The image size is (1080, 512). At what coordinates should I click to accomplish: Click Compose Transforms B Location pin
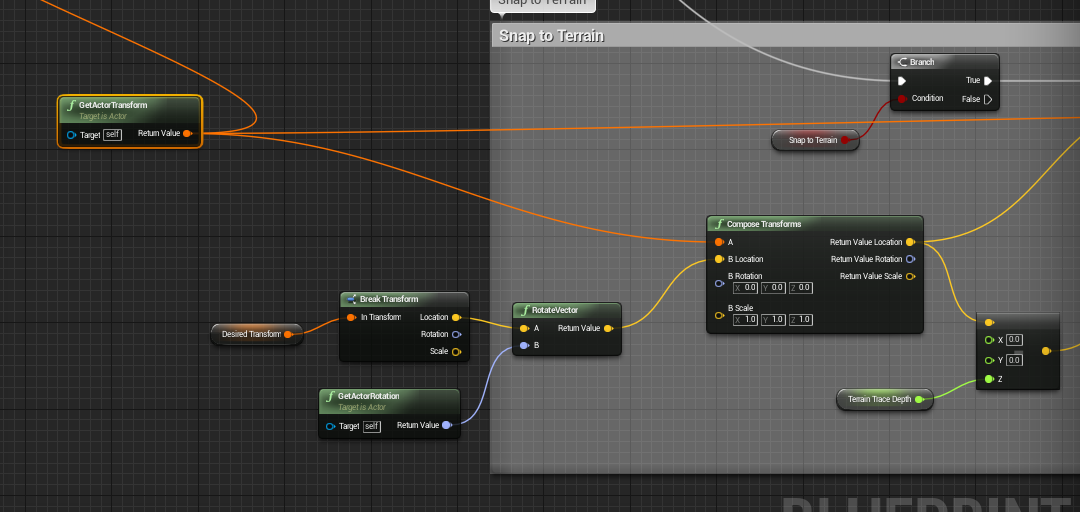(x=719, y=259)
